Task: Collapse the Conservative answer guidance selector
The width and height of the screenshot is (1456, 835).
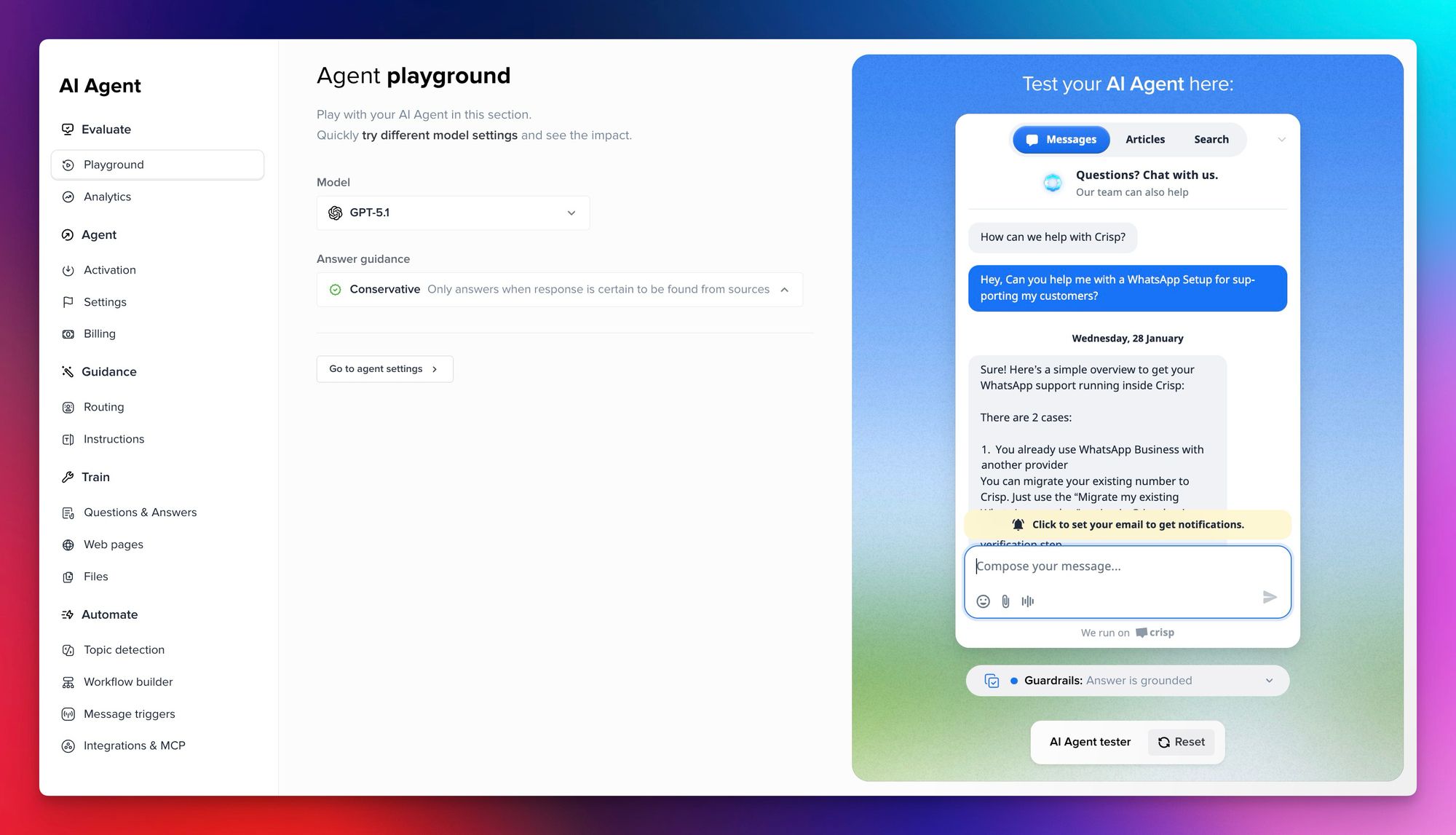Action: 784,290
